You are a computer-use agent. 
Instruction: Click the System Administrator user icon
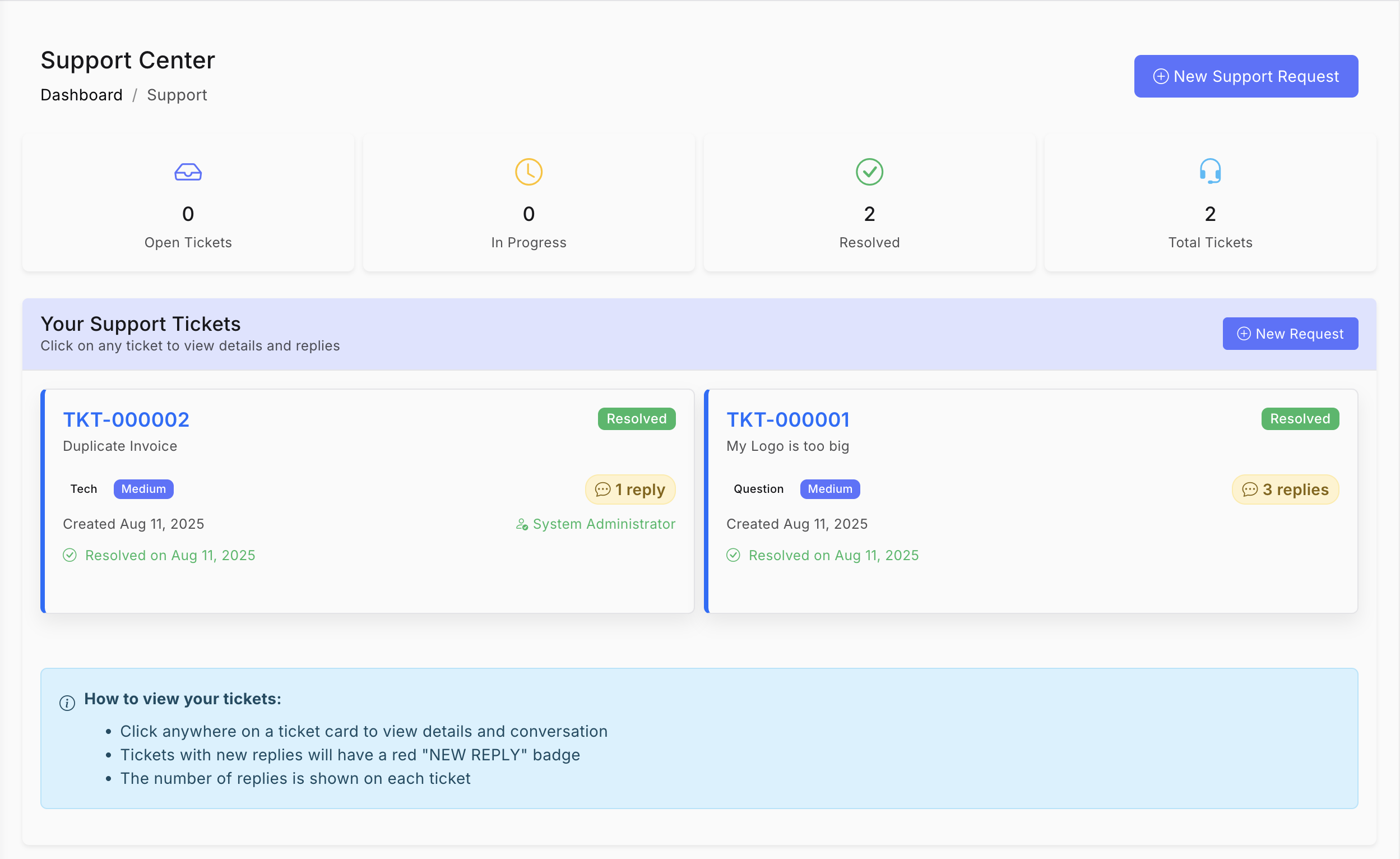(x=522, y=524)
